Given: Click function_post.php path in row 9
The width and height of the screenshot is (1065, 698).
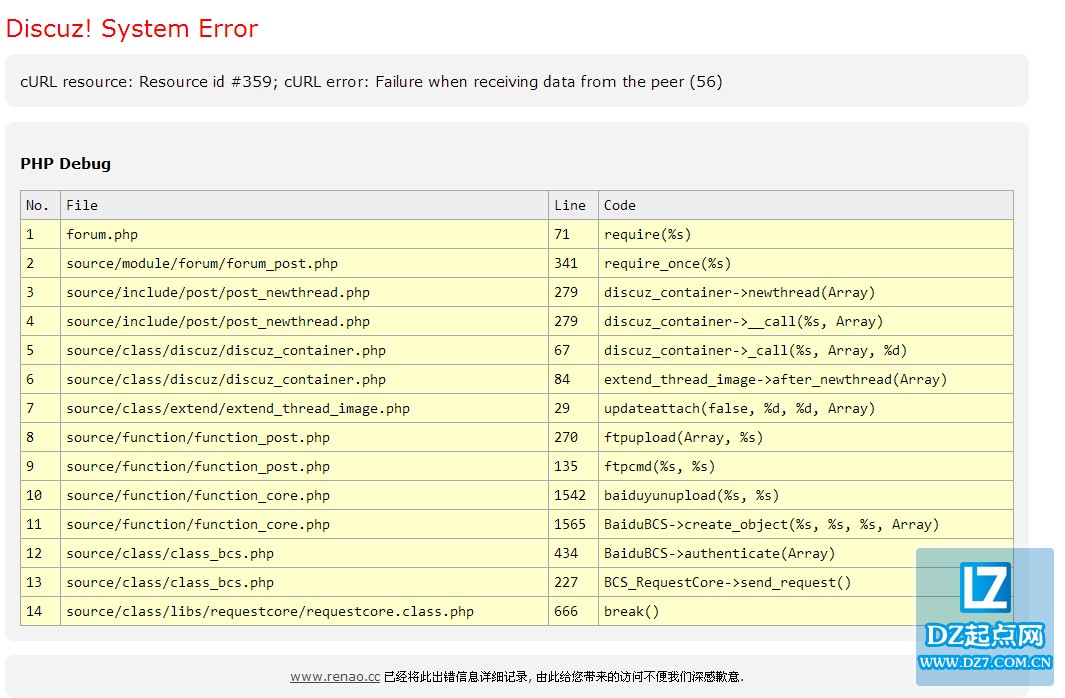Looking at the screenshot, I should (x=198, y=467).
